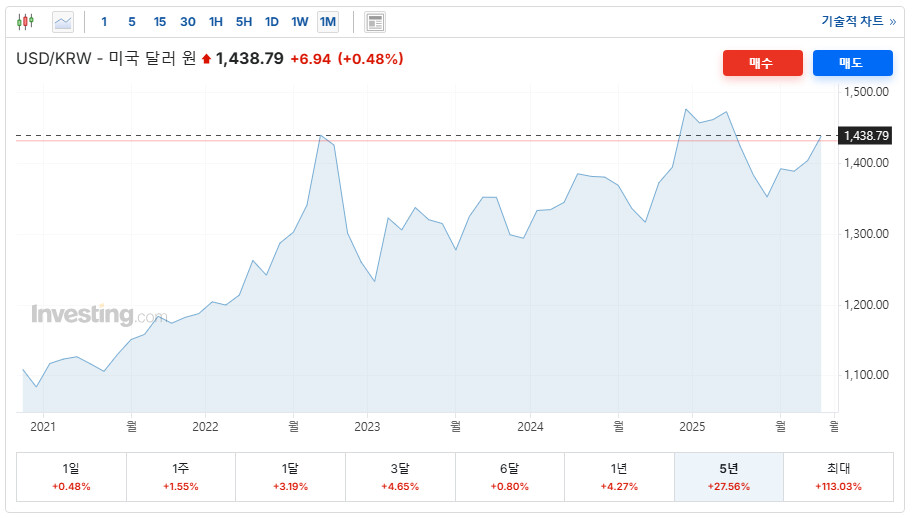Click the 1,438.79 price axis label
The image size is (912, 518).
[x=866, y=135]
